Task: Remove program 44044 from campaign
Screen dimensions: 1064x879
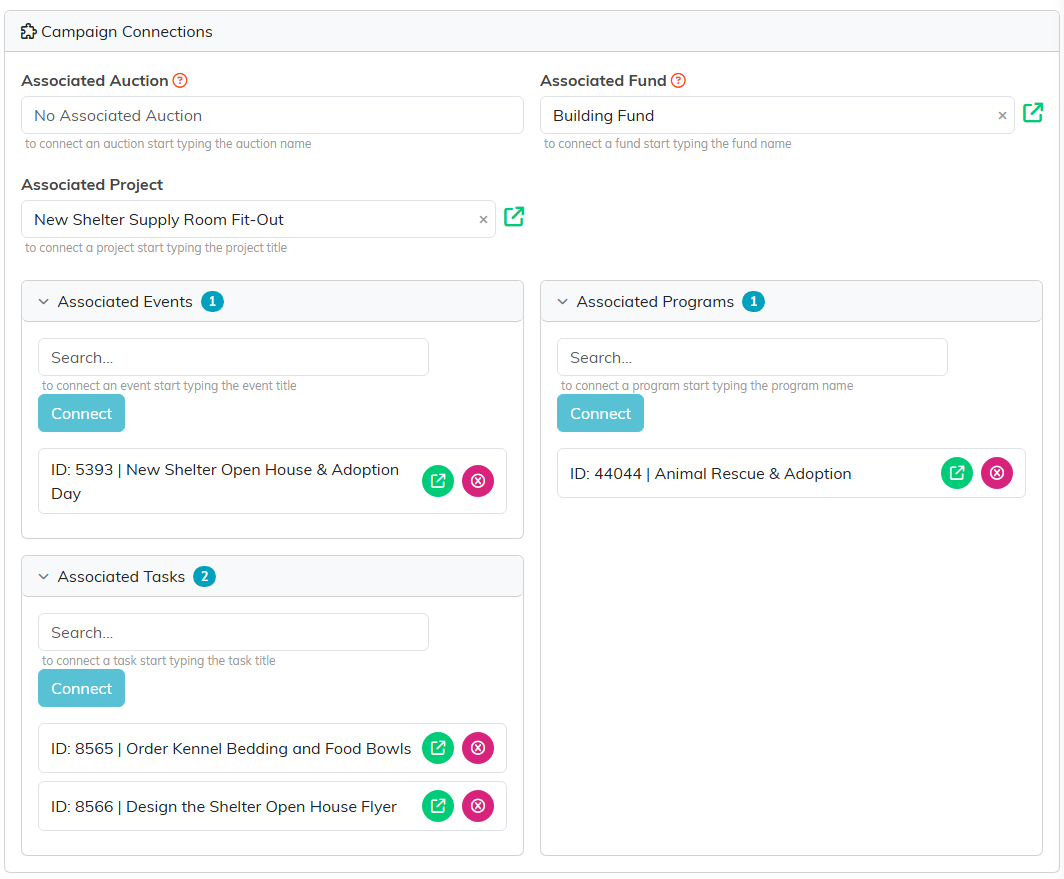Action: pos(997,473)
